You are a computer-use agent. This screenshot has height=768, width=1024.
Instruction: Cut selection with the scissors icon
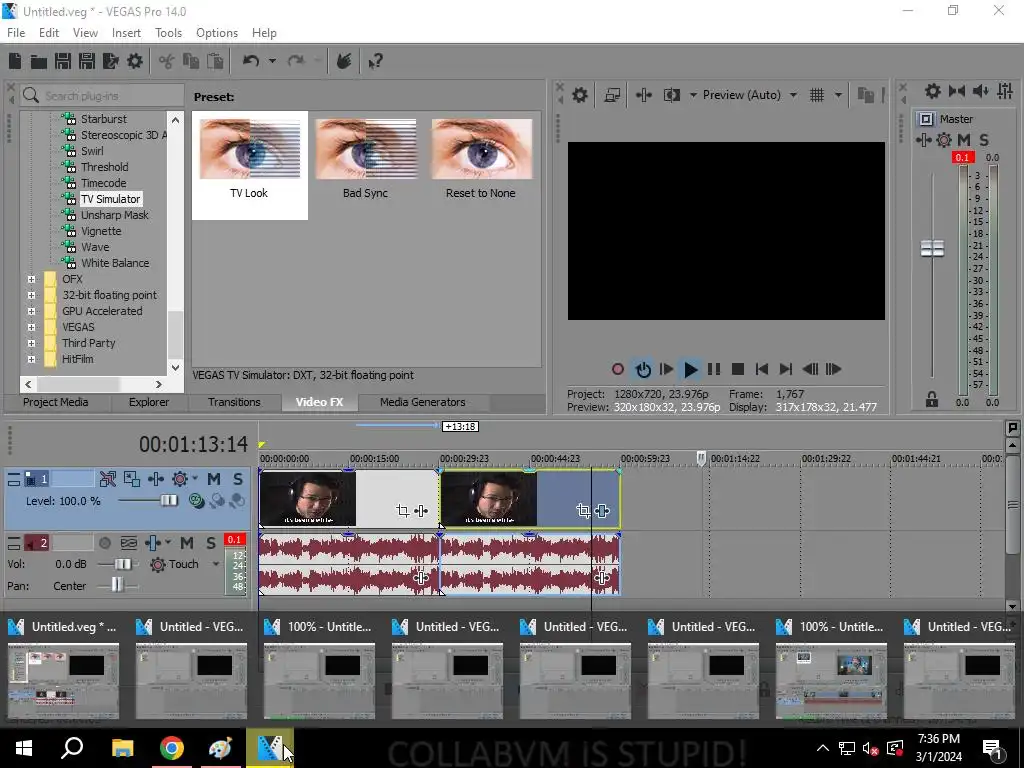click(x=167, y=61)
